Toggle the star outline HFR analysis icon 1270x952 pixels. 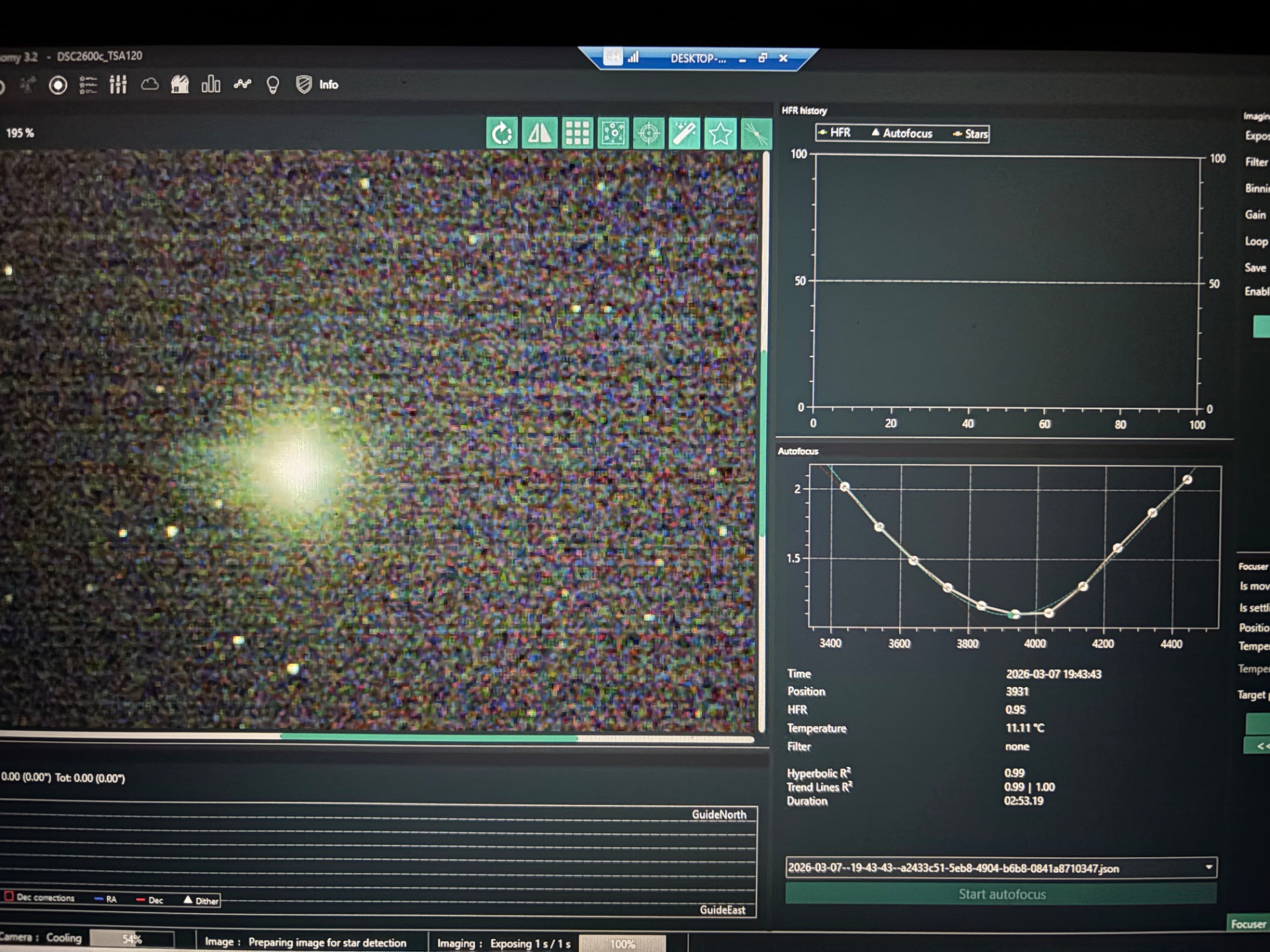click(x=720, y=134)
